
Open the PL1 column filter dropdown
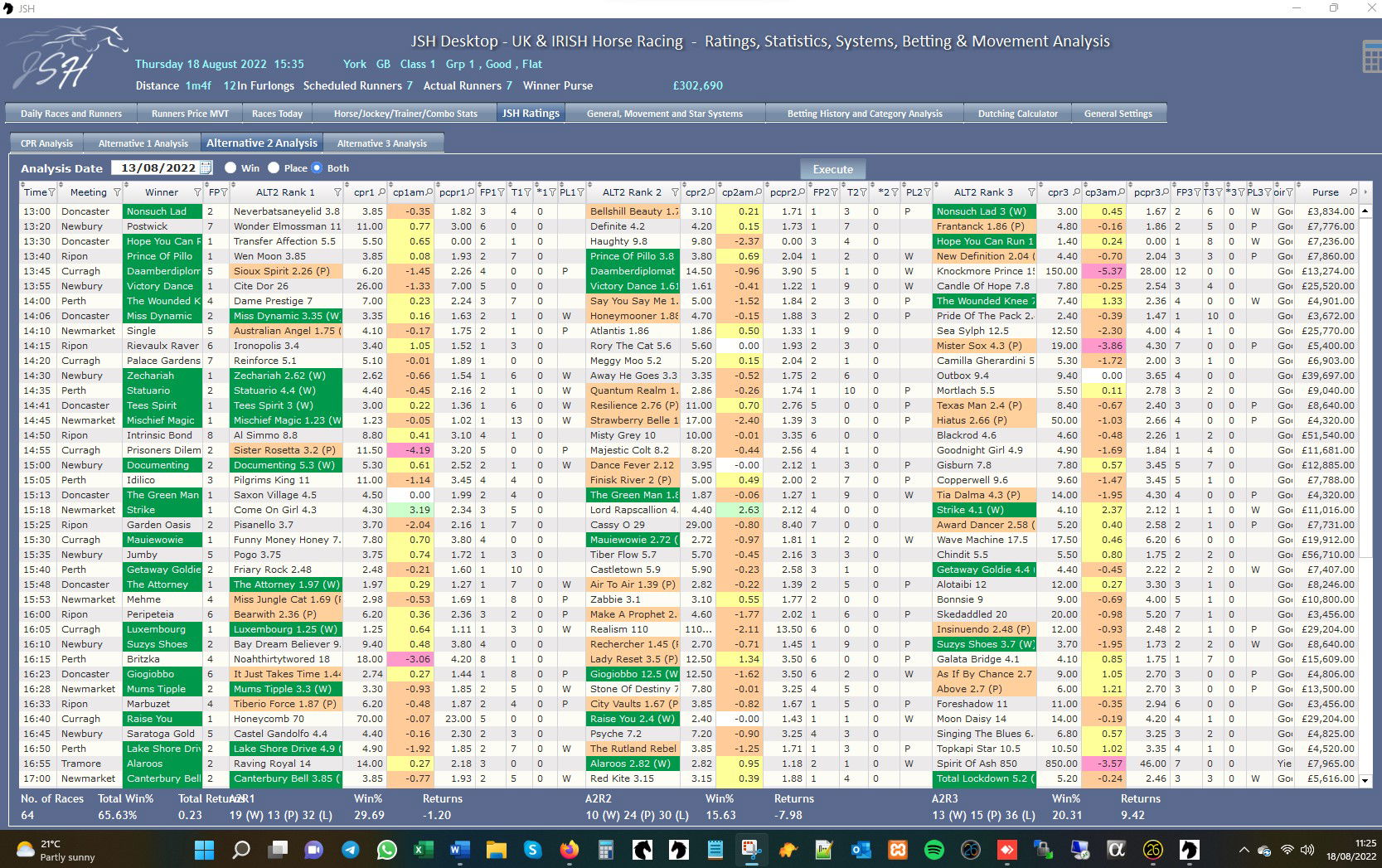[579, 192]
